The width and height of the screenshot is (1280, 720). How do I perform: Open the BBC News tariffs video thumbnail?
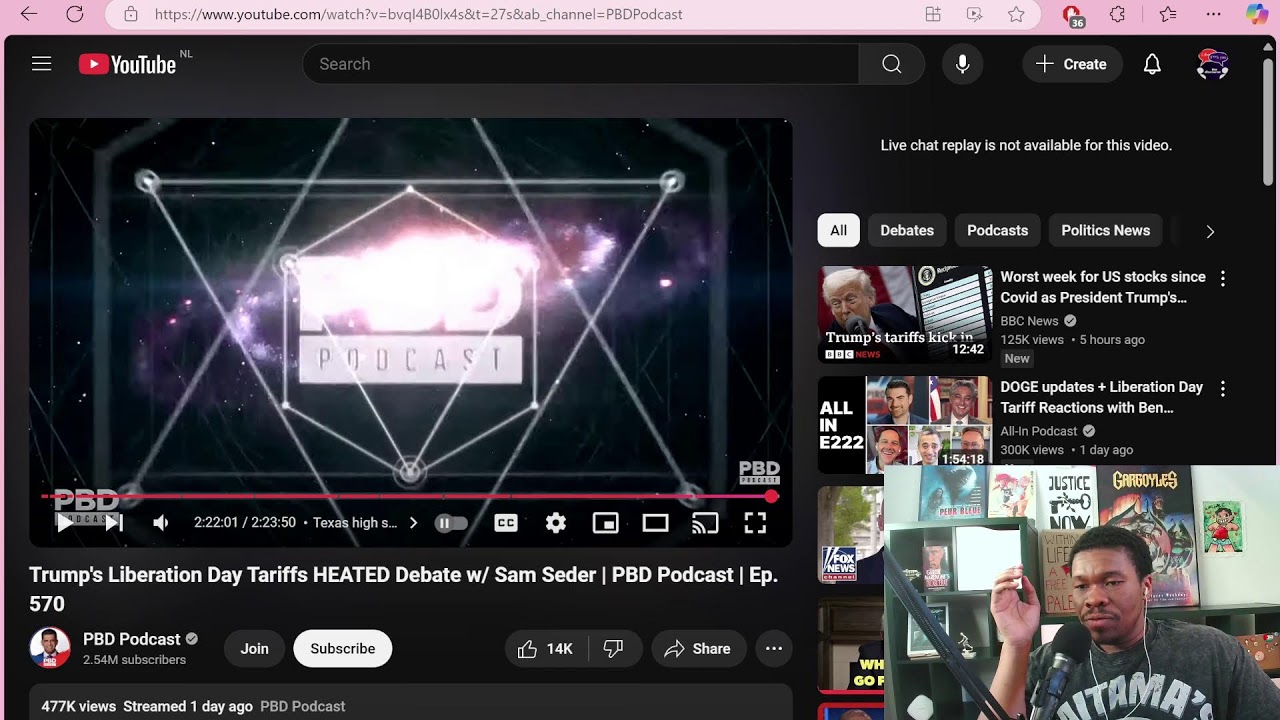tap(904, 314)
